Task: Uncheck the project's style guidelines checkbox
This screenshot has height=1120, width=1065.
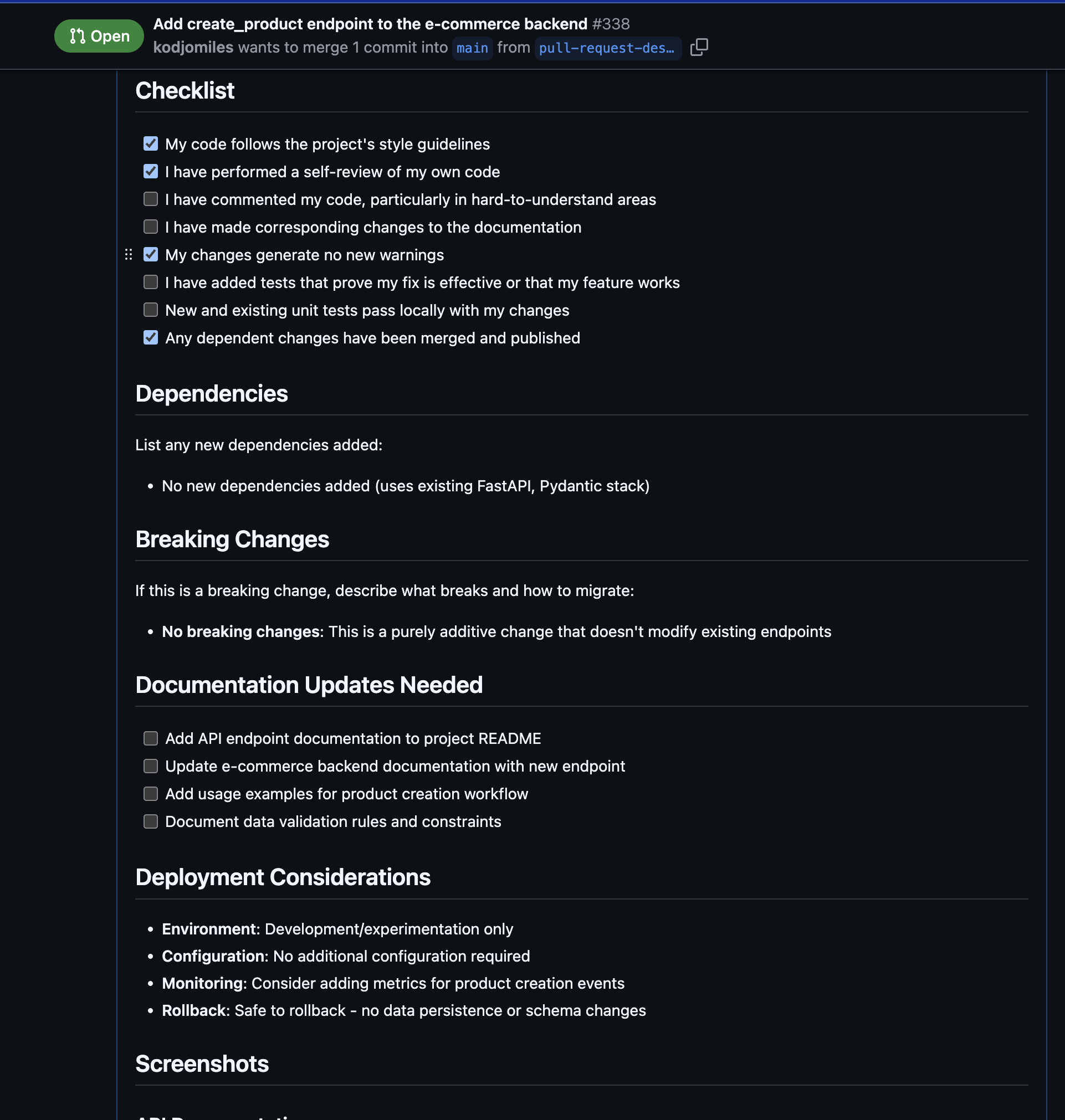Action: 150,143
